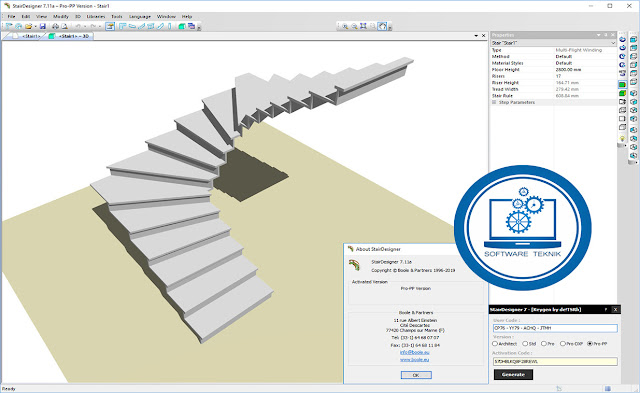This screenshot has width=640, height=393.
Task: Open zoom toolbar options overflow arrow
Action: coord(390,27)
